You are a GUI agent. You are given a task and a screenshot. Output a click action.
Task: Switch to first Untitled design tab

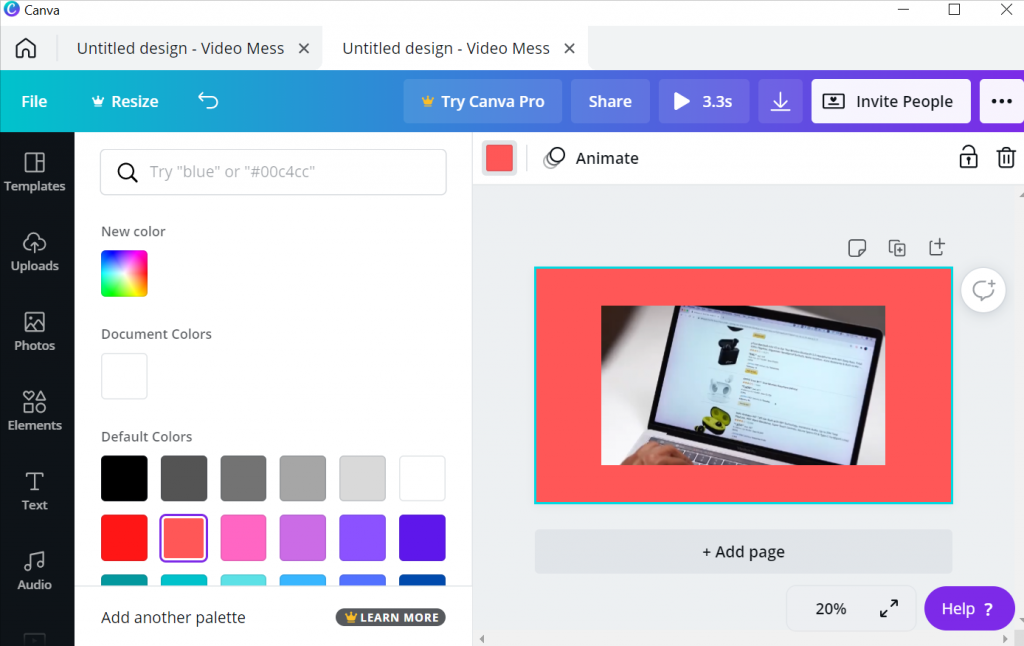click(x=180, y=48)
